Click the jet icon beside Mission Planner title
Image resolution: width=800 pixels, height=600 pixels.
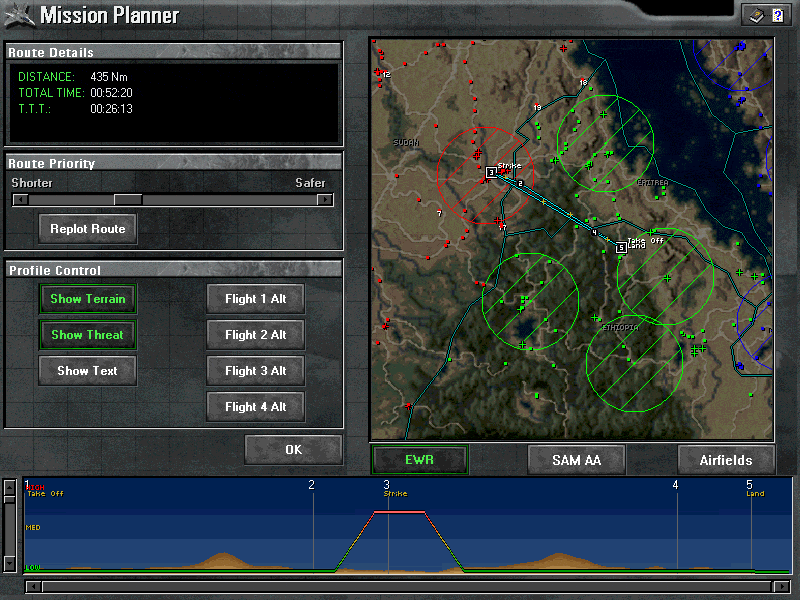[x=19, y=16]
